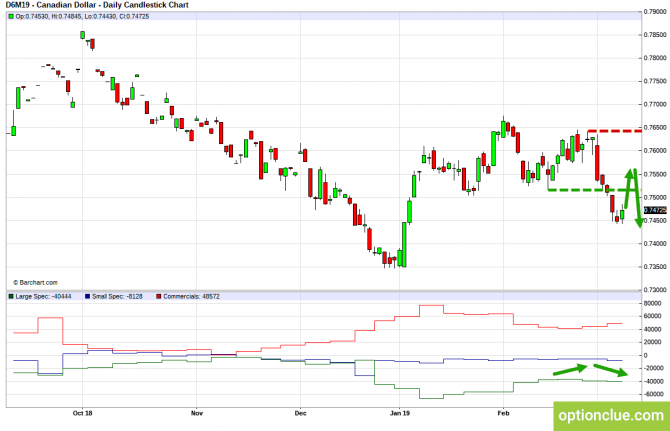Image resolution: width=670 pixels, height=431 pixels.
Task: Click the 80000 label on the COT axis
Action: click(x=652, y=303)
